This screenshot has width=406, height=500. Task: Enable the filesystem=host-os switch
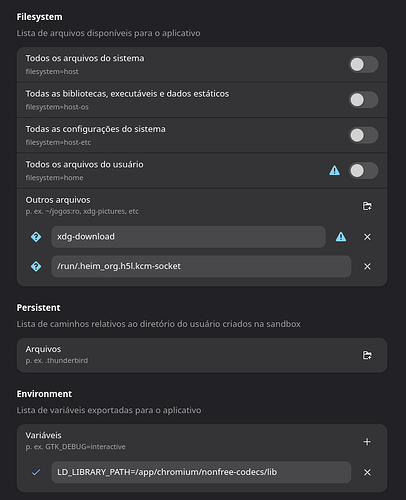coord(363,100)
